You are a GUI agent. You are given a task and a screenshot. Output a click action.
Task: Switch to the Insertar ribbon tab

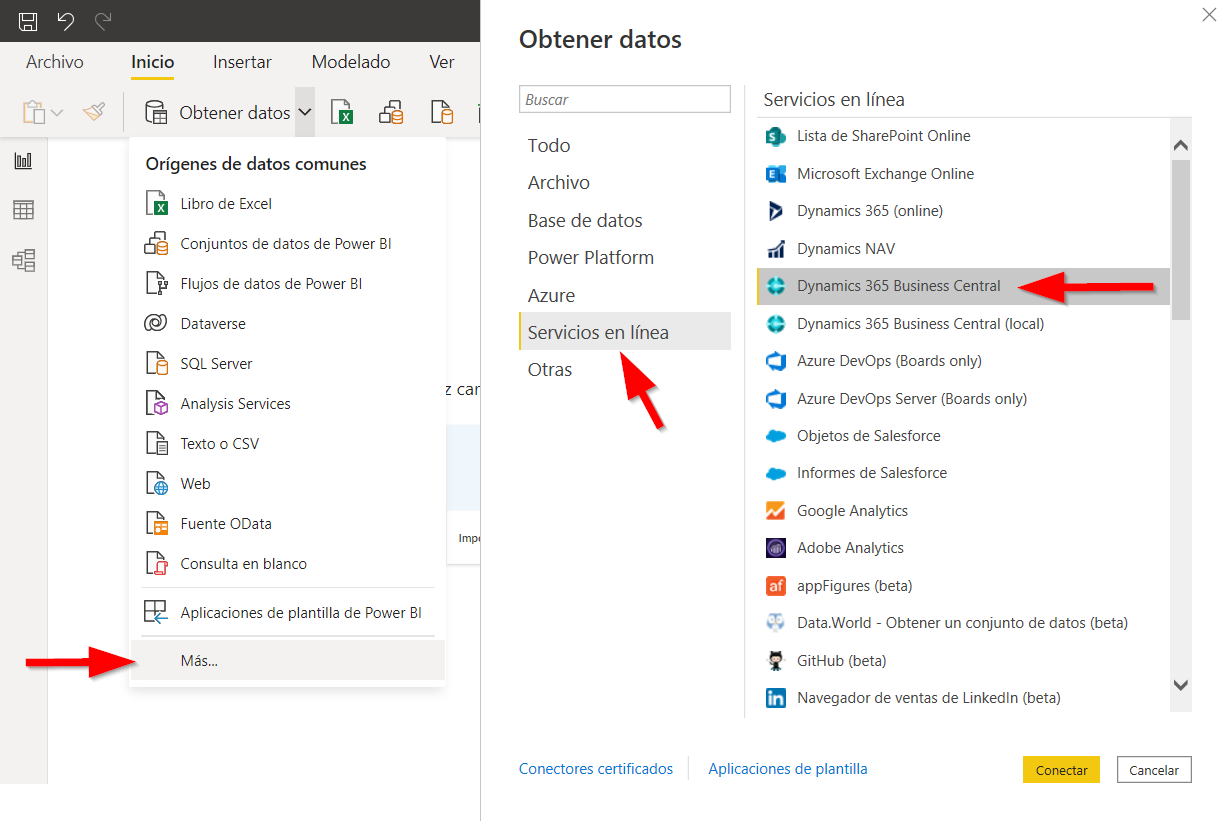242,62
